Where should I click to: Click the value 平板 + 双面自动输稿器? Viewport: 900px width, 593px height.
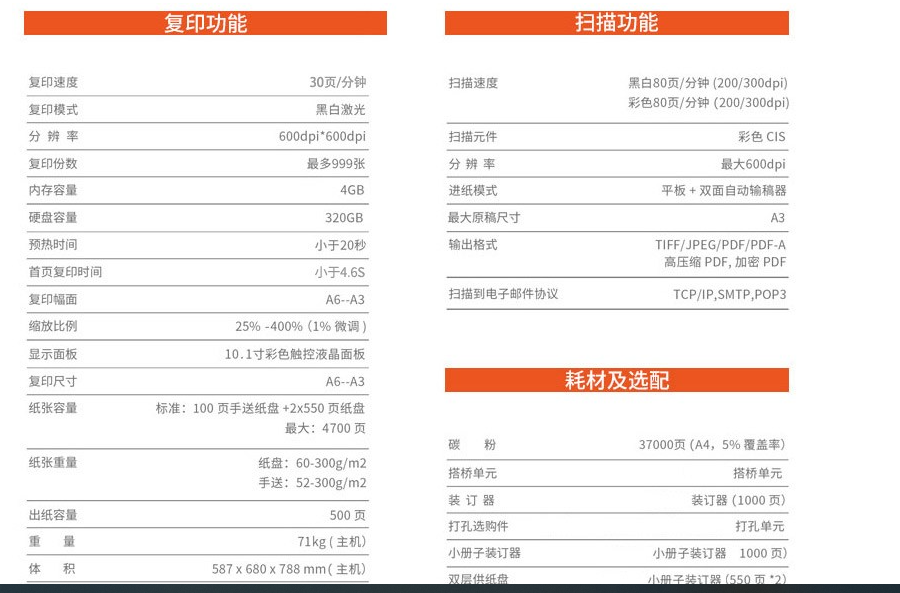(x=724, y=190)
